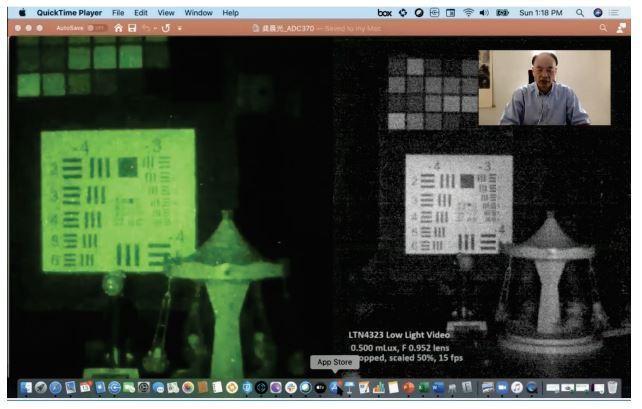Toggle the Wi-Fi status menu icon
Screen dimensions: 642x409
pos(468,13)
